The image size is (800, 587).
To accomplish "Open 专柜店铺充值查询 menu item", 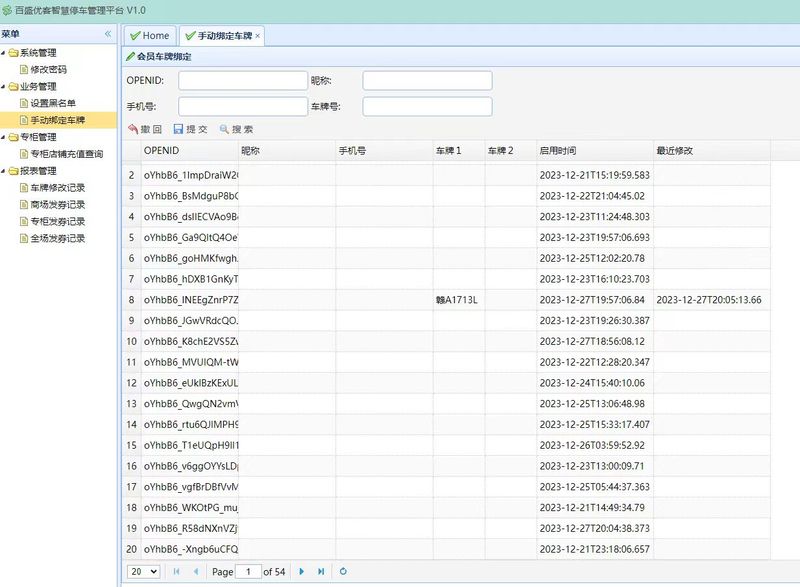I will [66, 154].
